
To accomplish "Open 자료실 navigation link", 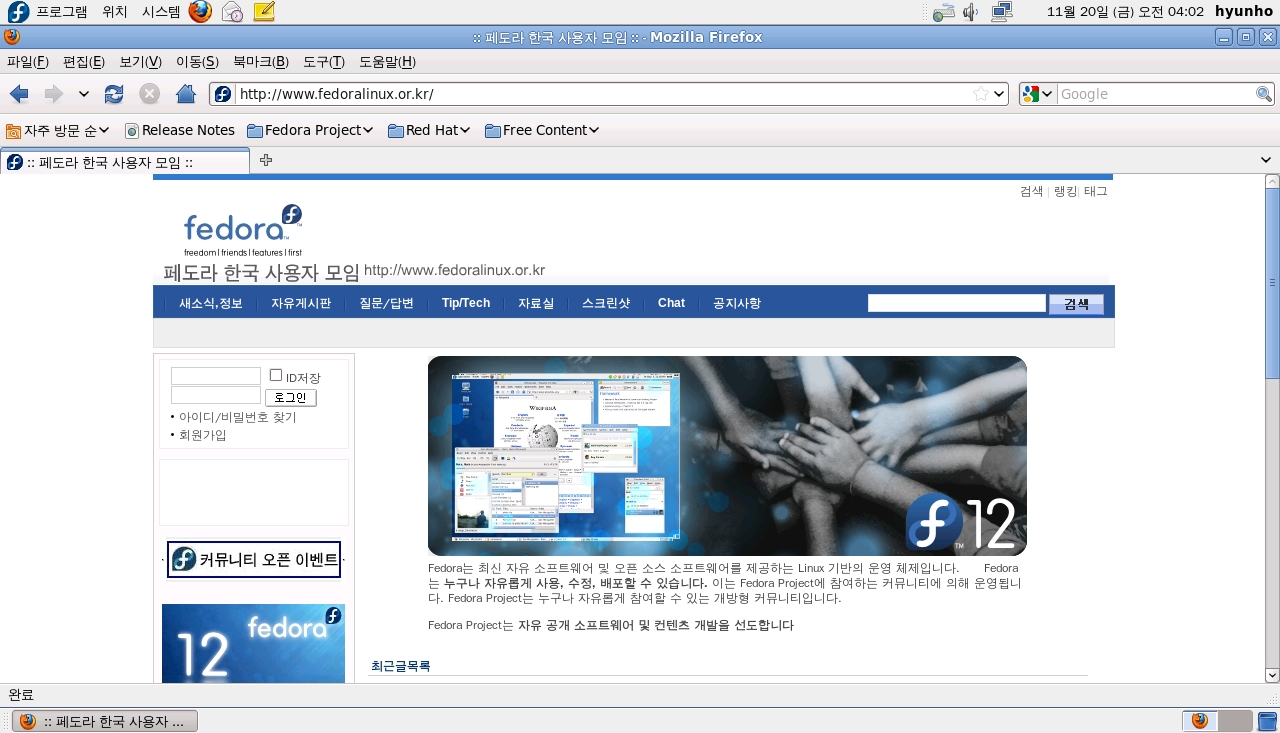I will click(536, 303).
